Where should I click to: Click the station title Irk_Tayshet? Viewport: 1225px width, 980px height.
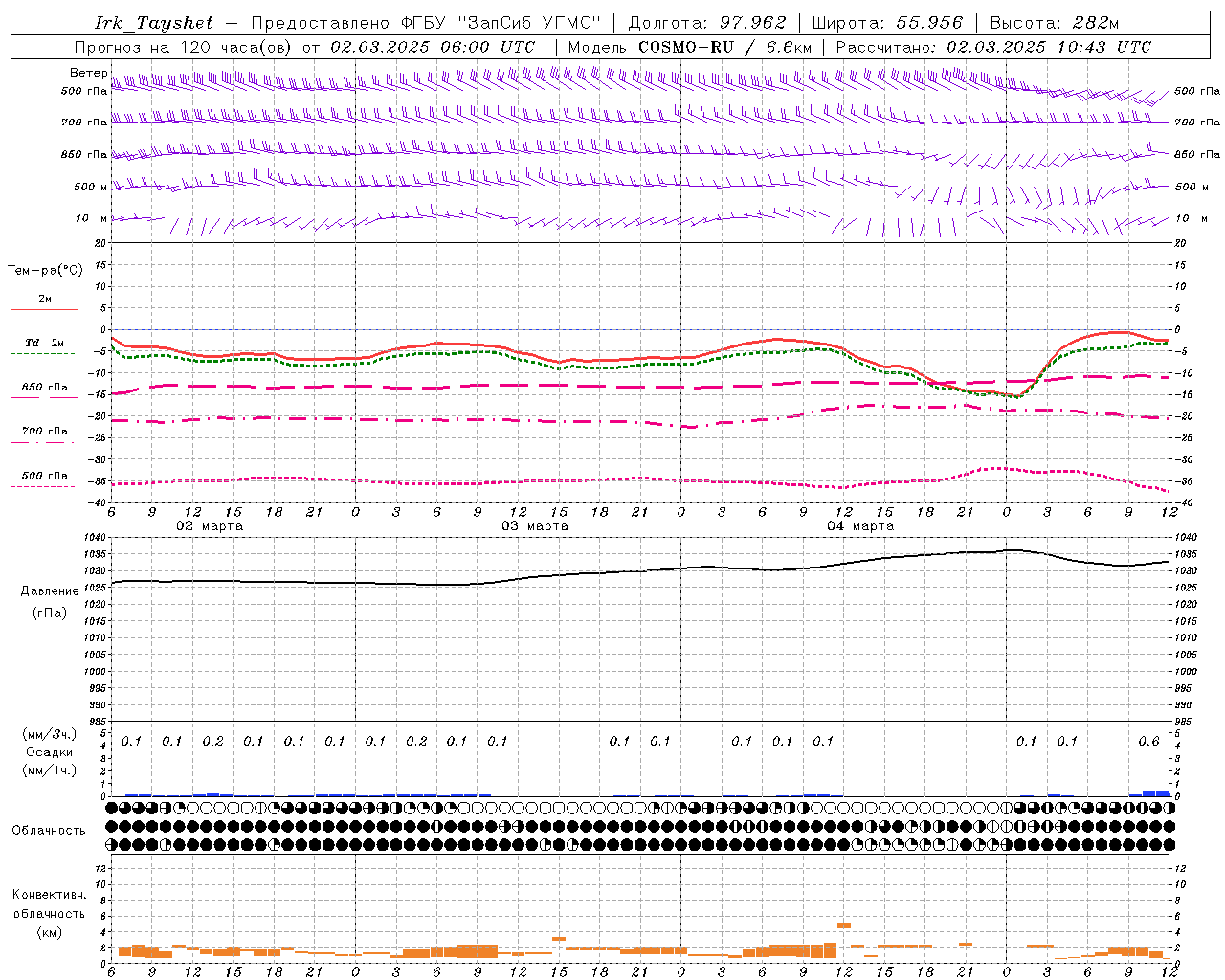[153, 23]
